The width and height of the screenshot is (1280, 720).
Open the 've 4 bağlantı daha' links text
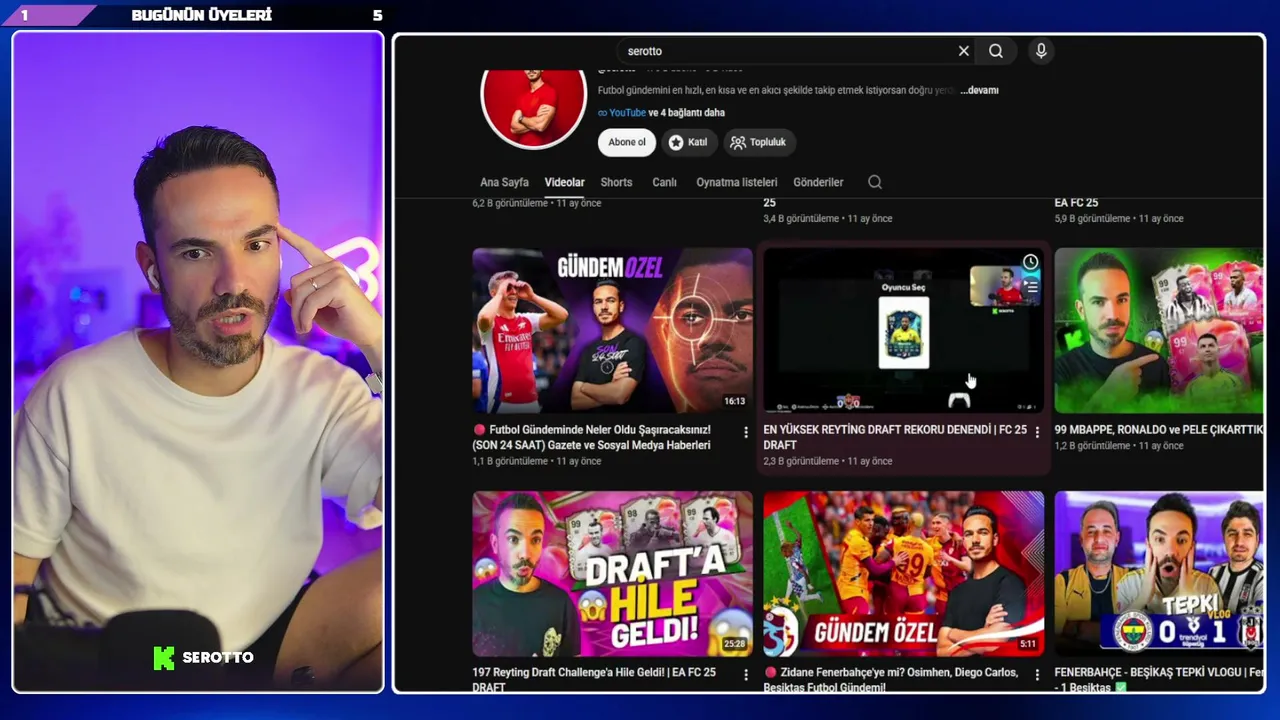pos(687,113)
